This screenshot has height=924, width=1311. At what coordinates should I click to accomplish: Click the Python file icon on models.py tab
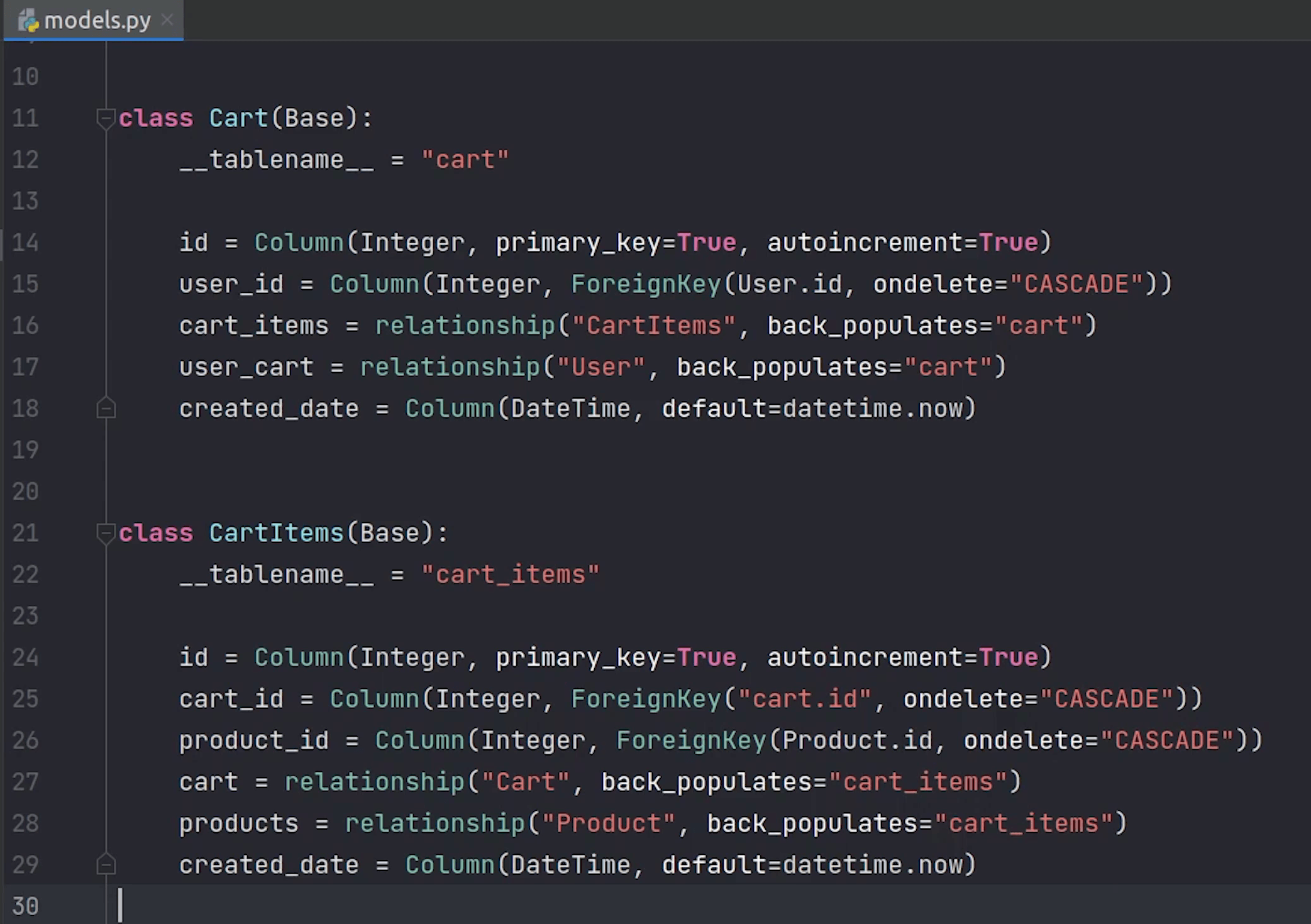pyautogui.click(x=28, y=21)
